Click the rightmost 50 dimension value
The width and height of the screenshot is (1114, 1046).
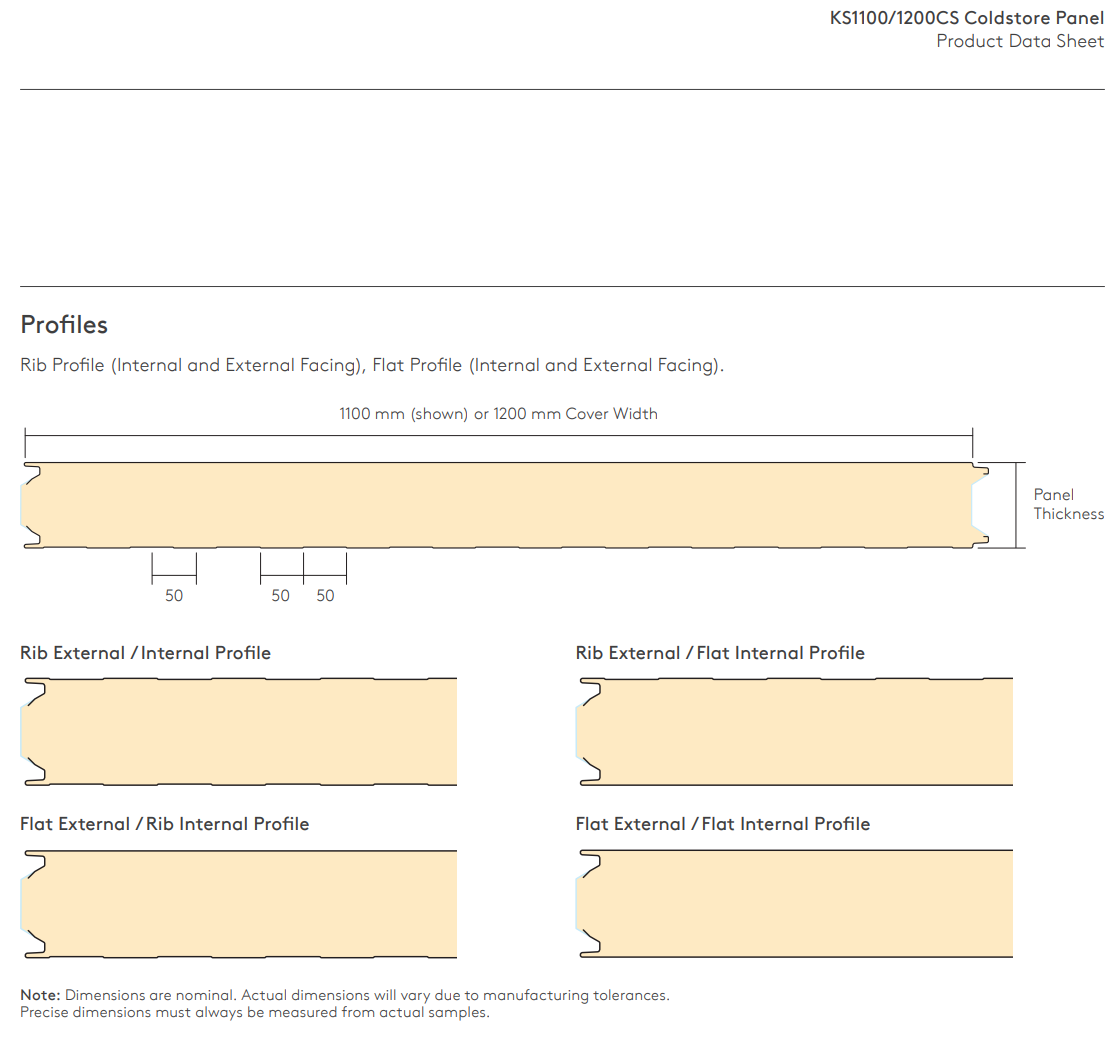tap(325, 596)
